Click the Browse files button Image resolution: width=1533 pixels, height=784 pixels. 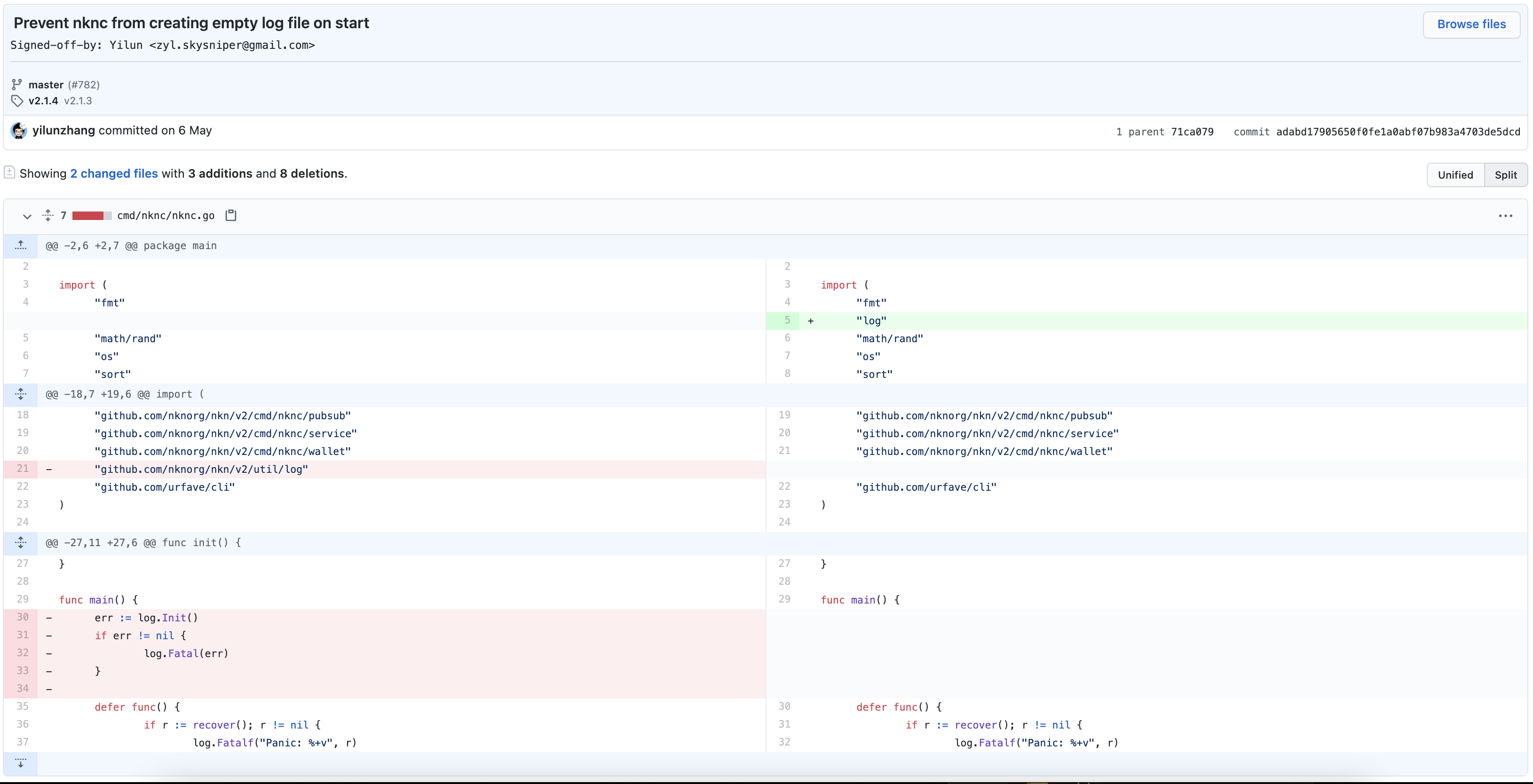(x=1471, y=24)
